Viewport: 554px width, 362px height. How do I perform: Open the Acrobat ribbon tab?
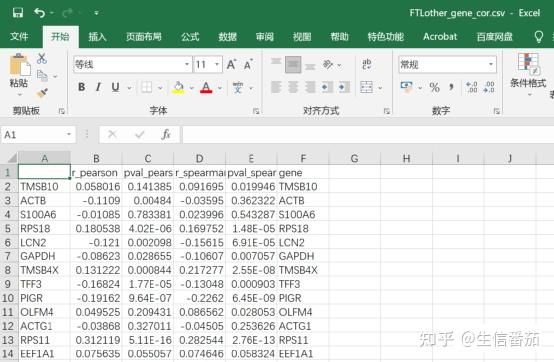pos(440,37)
